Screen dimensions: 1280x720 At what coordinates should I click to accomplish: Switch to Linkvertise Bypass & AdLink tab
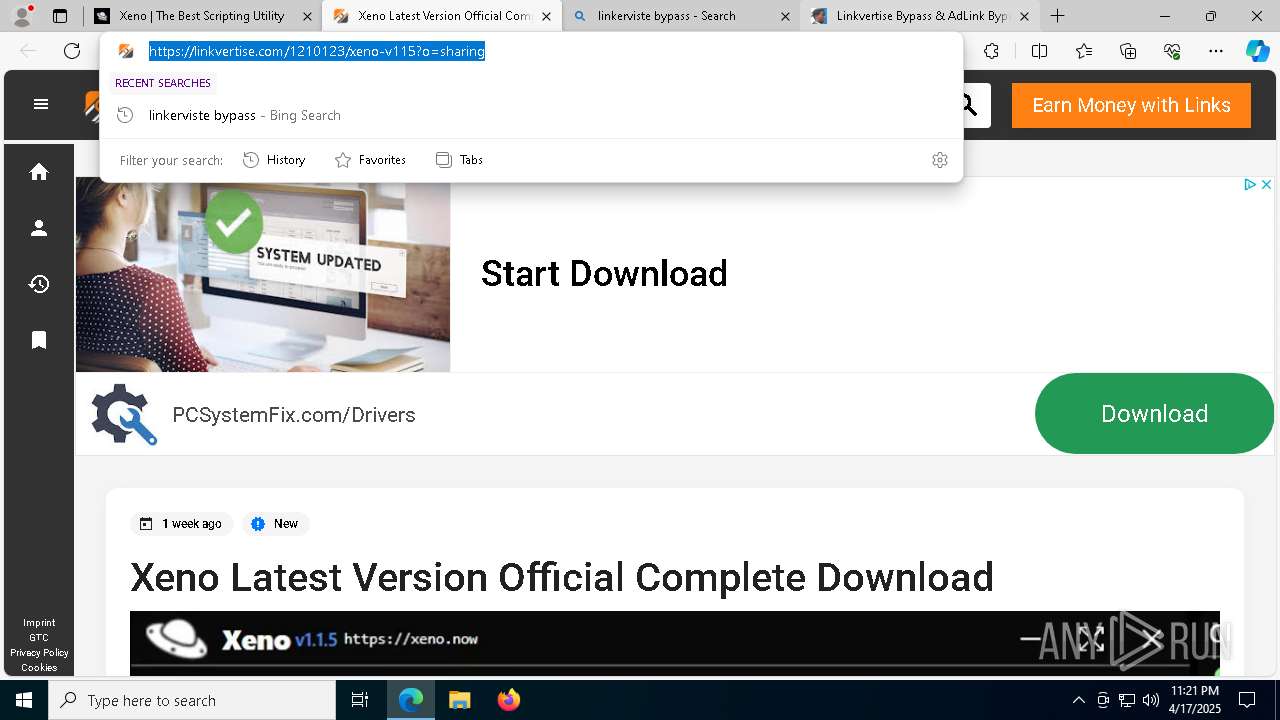point(920,16)
